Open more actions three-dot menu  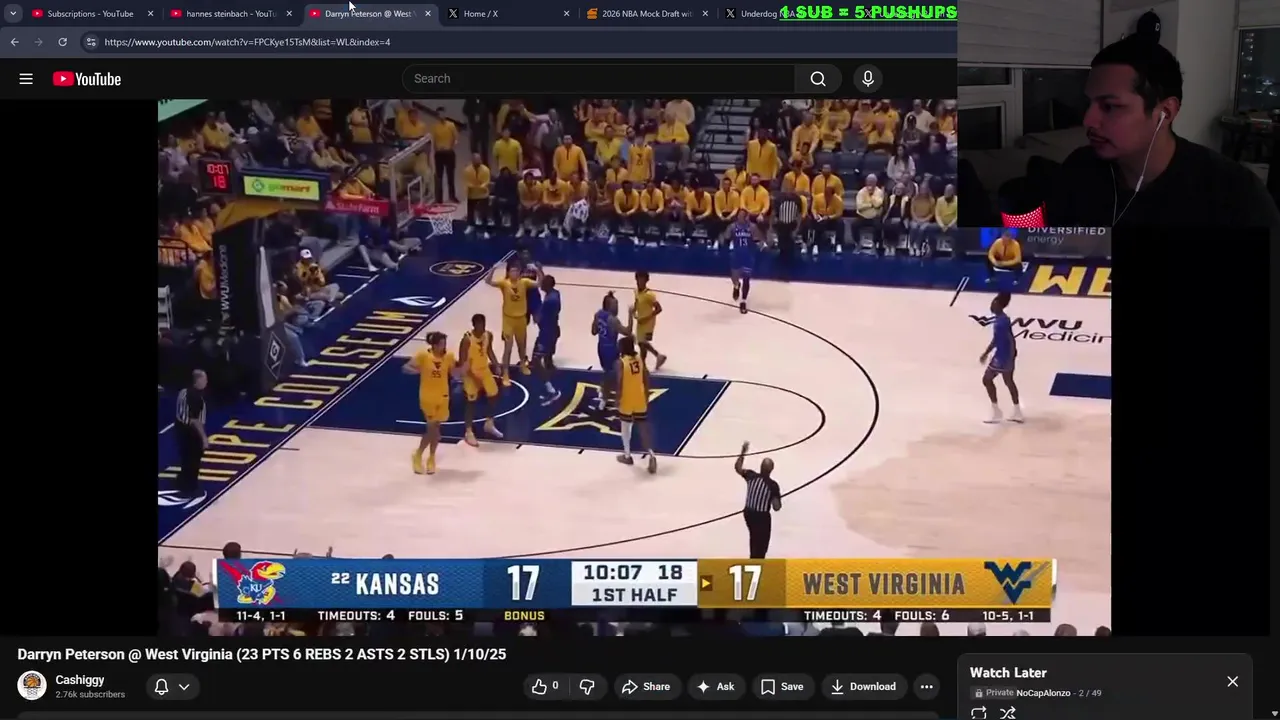click(x=927, y=686)
